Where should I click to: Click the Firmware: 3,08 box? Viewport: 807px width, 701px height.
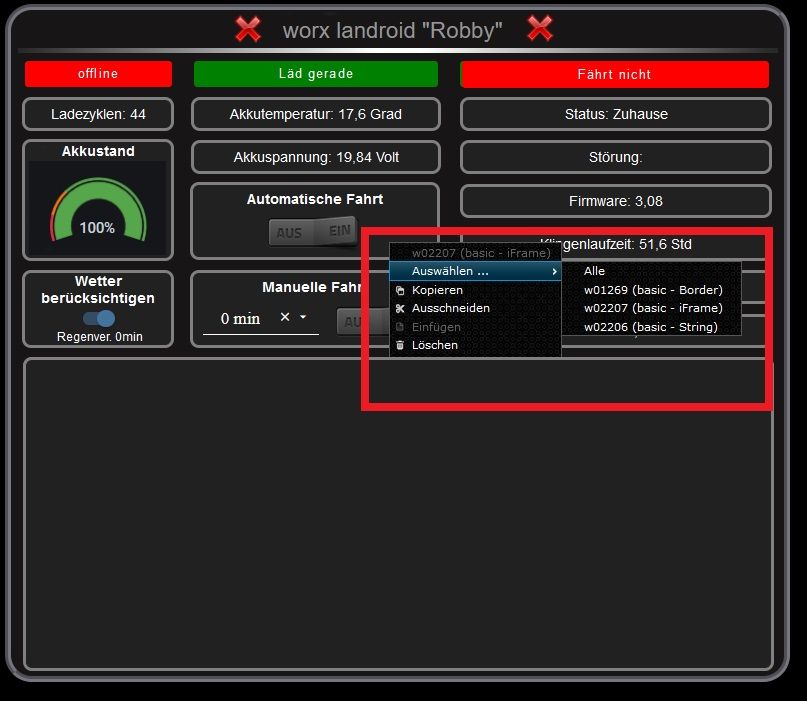616,201
